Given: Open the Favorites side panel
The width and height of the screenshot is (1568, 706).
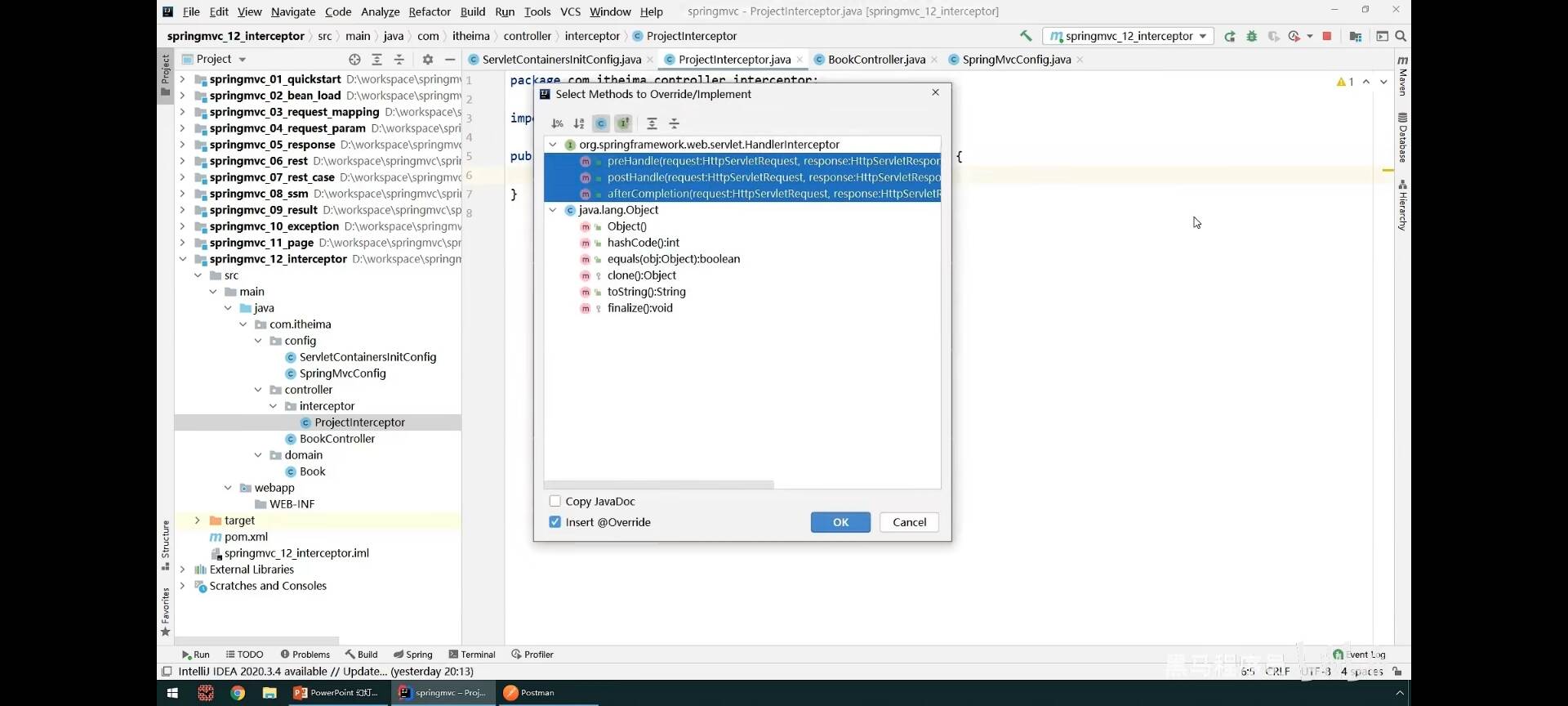Looking at the screenshot, I should tap(165, 611).
